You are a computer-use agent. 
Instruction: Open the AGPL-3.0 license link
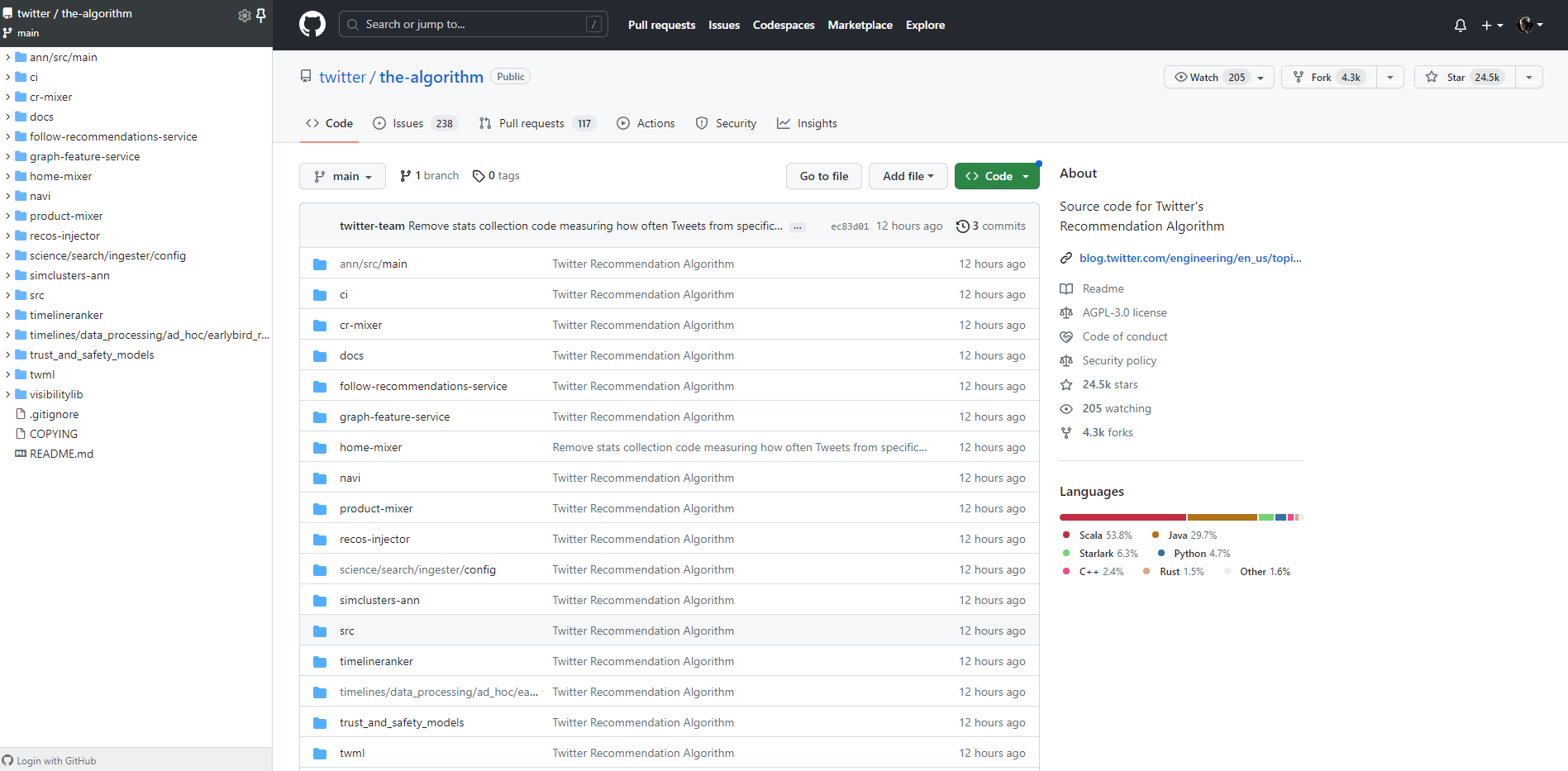(1124, 312)
